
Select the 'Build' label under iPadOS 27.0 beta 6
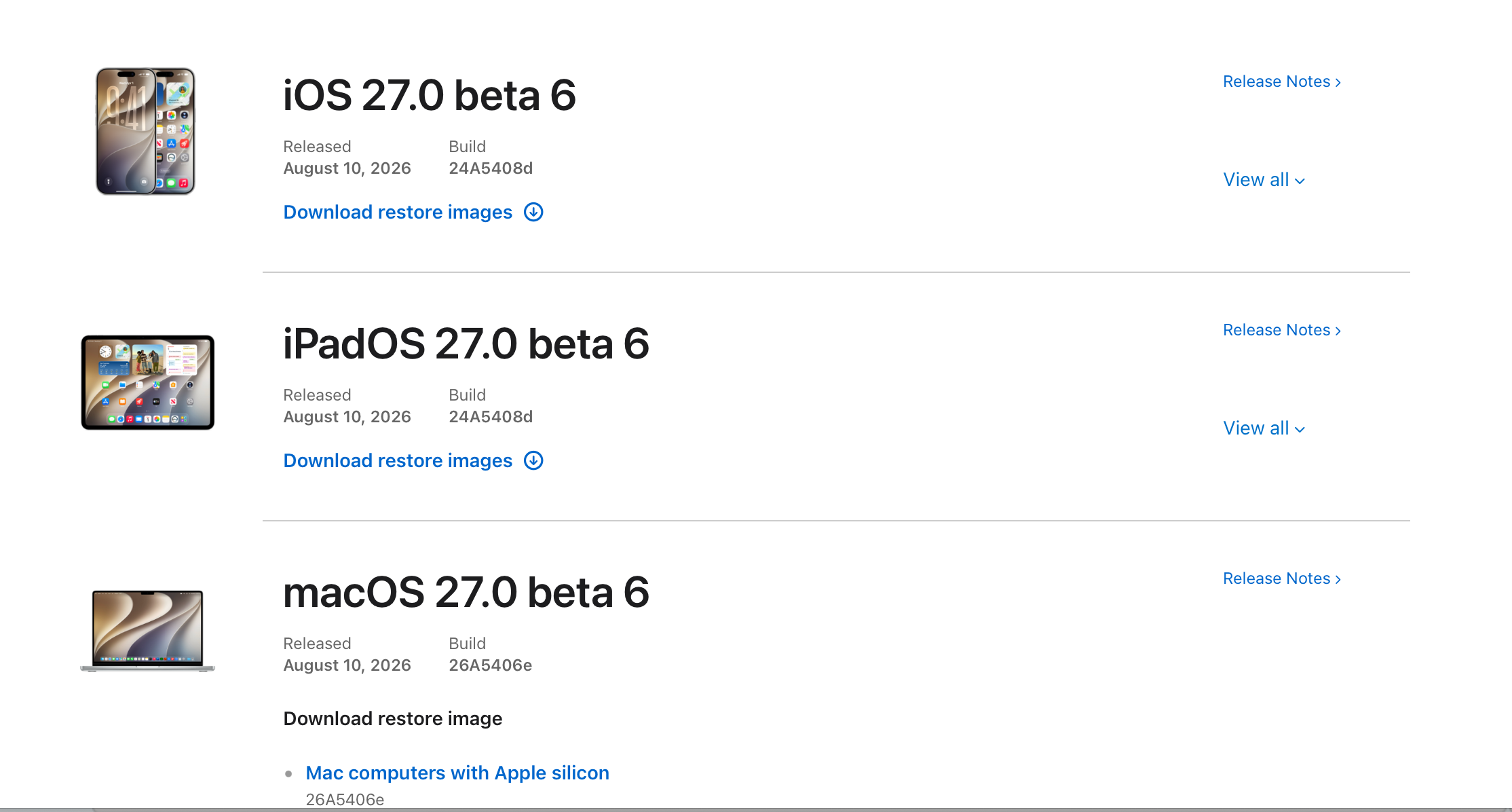click(x=468, y=395)
